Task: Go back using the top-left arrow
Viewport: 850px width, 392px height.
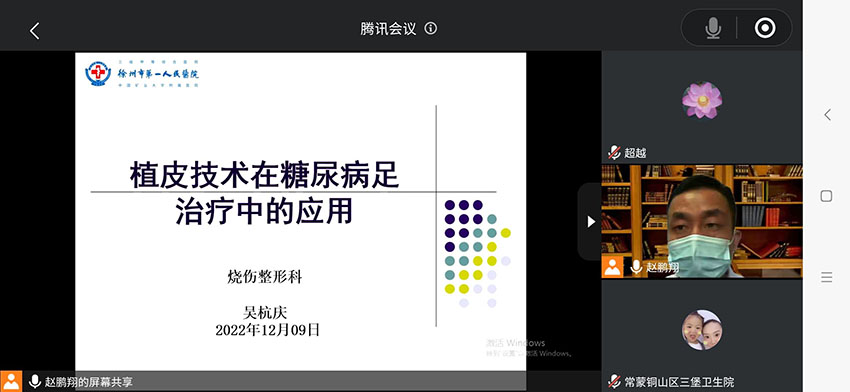Action: [x=35, y=31]
